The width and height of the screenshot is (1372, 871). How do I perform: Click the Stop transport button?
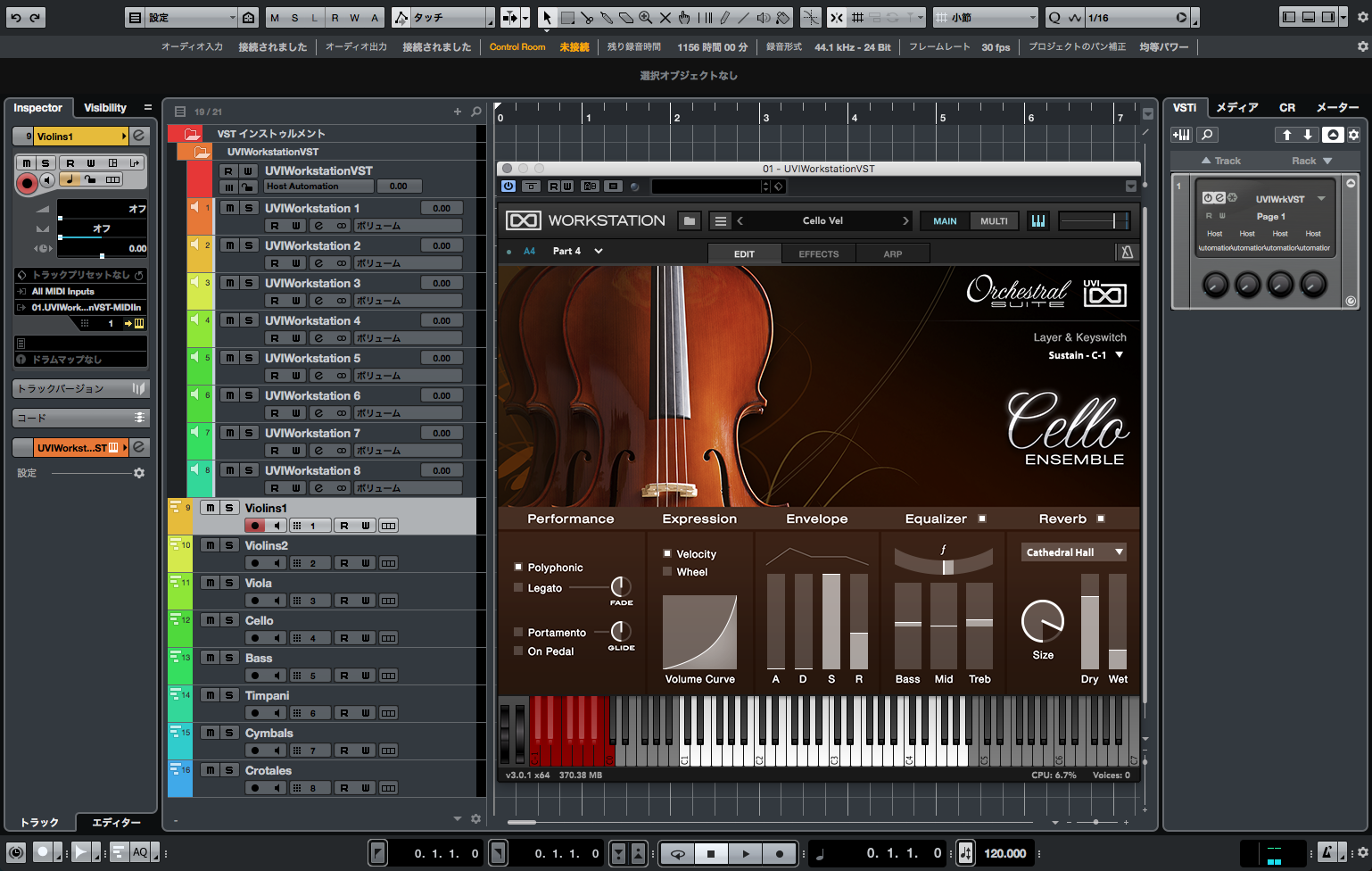[711, 854]
